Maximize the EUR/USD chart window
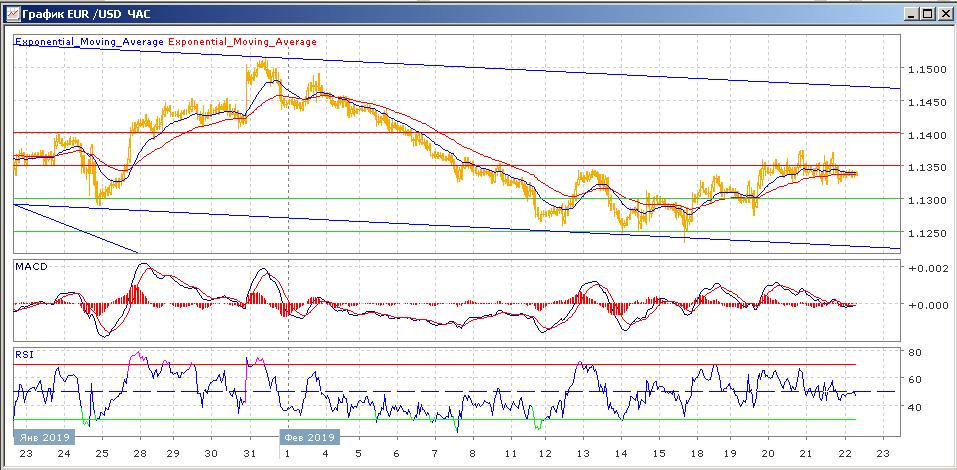 pyautogui.click(x=927, y=14)
